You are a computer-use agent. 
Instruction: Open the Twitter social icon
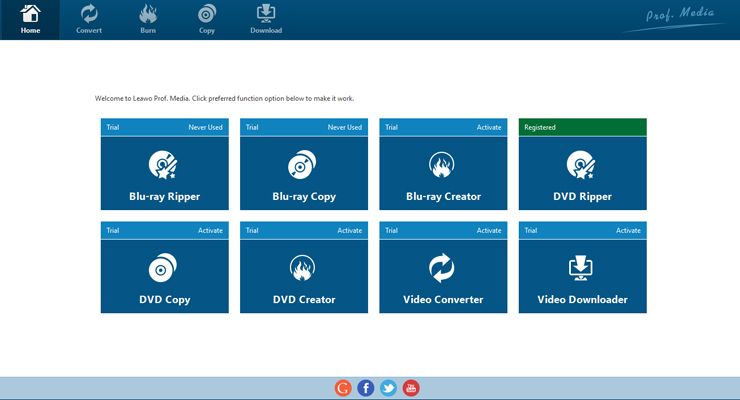click(388, 388)
